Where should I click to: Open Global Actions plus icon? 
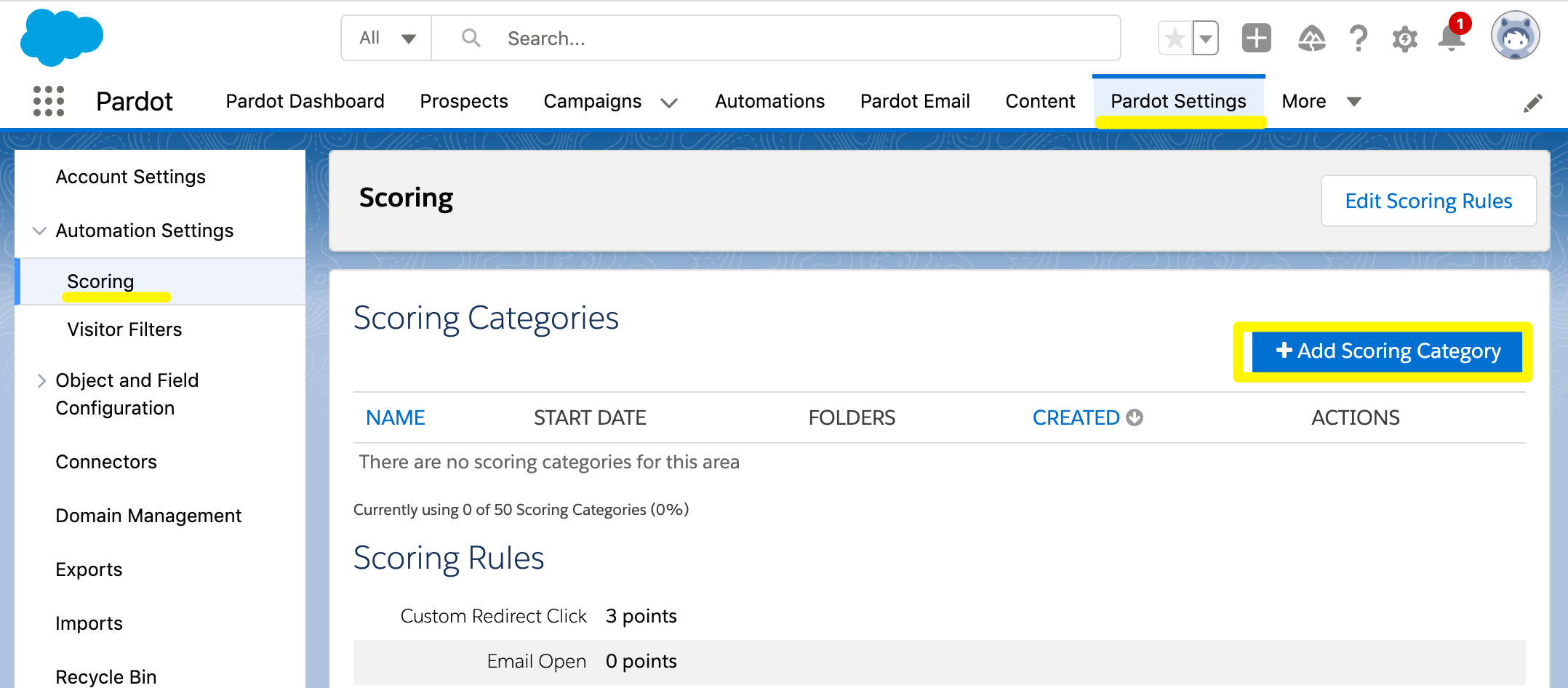pyautogui.click(x=1256, y=38)
